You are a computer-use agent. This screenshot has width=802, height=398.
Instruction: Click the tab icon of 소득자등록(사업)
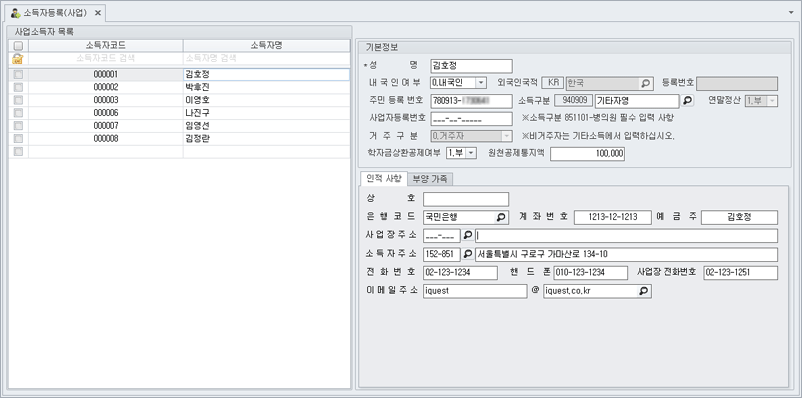pyautogui.click(x=16, y=13)
